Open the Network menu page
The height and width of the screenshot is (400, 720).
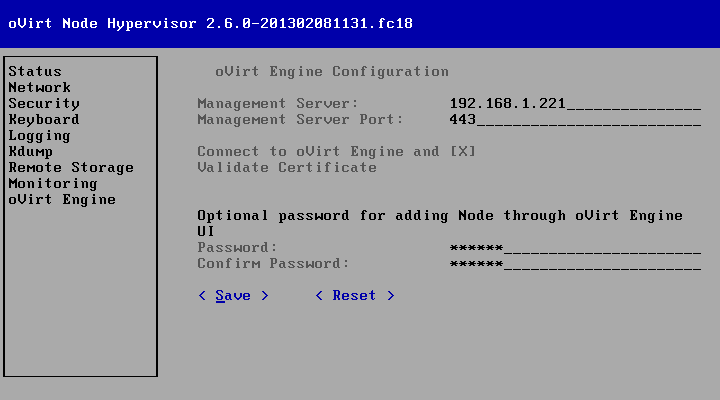39,87
